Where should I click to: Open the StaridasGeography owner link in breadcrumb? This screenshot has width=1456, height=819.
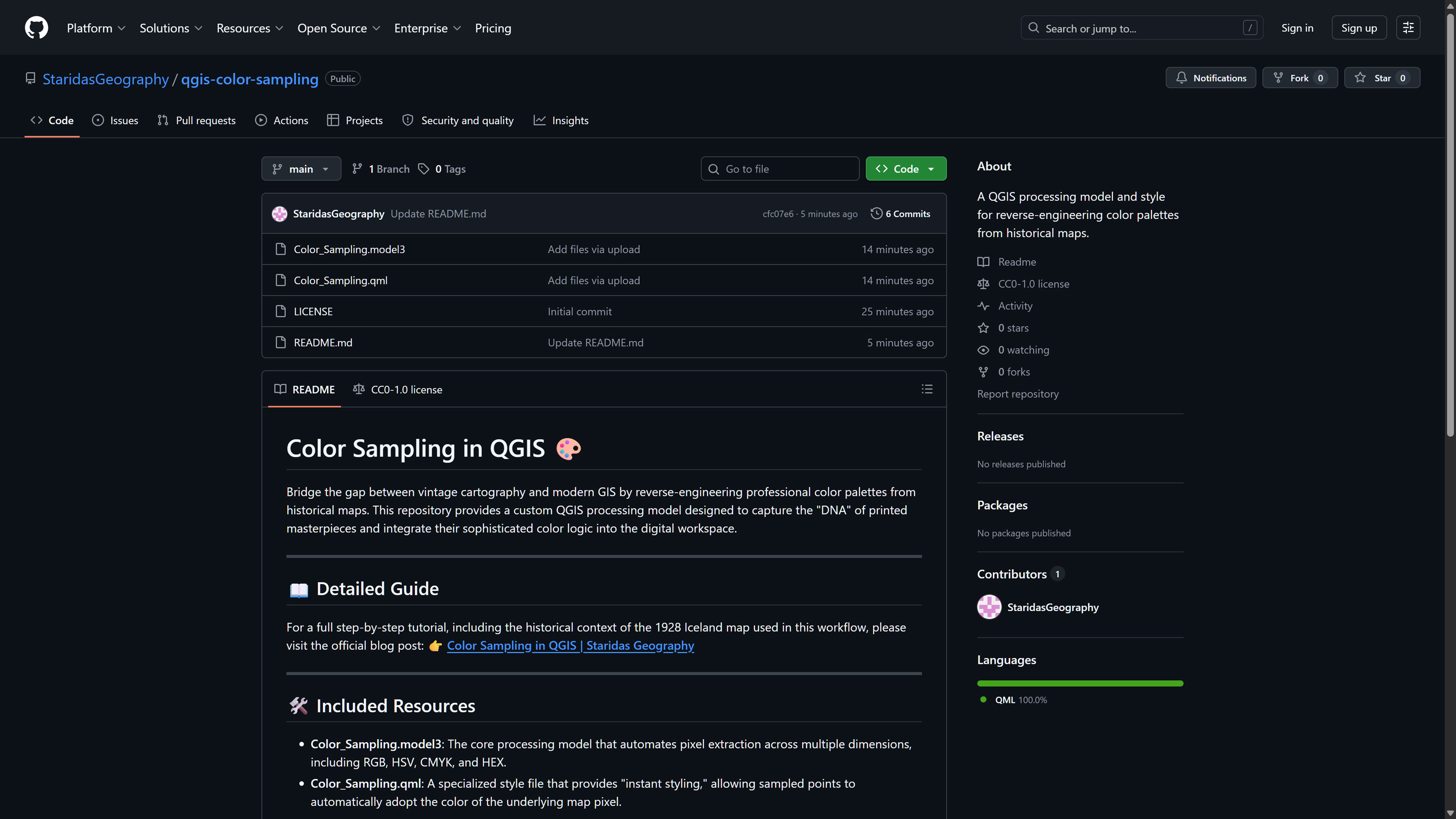click(106, 79)
